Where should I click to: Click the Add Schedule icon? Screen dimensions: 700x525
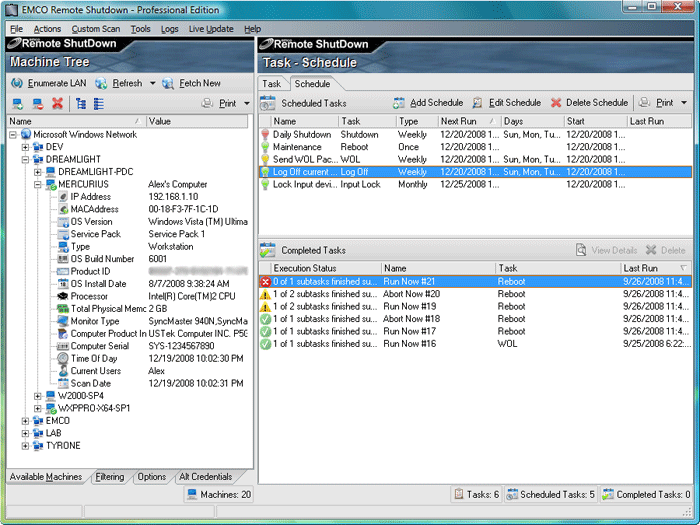[x=399, y=103]
